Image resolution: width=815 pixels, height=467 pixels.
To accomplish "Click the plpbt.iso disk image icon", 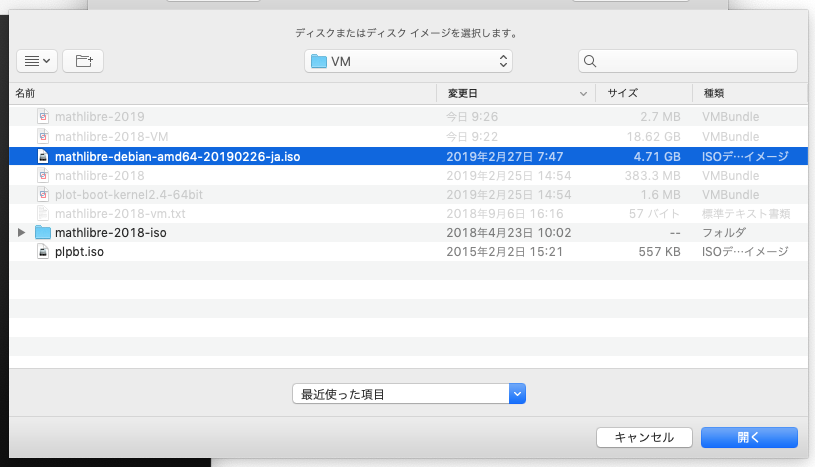I will [x=42, y=252].
